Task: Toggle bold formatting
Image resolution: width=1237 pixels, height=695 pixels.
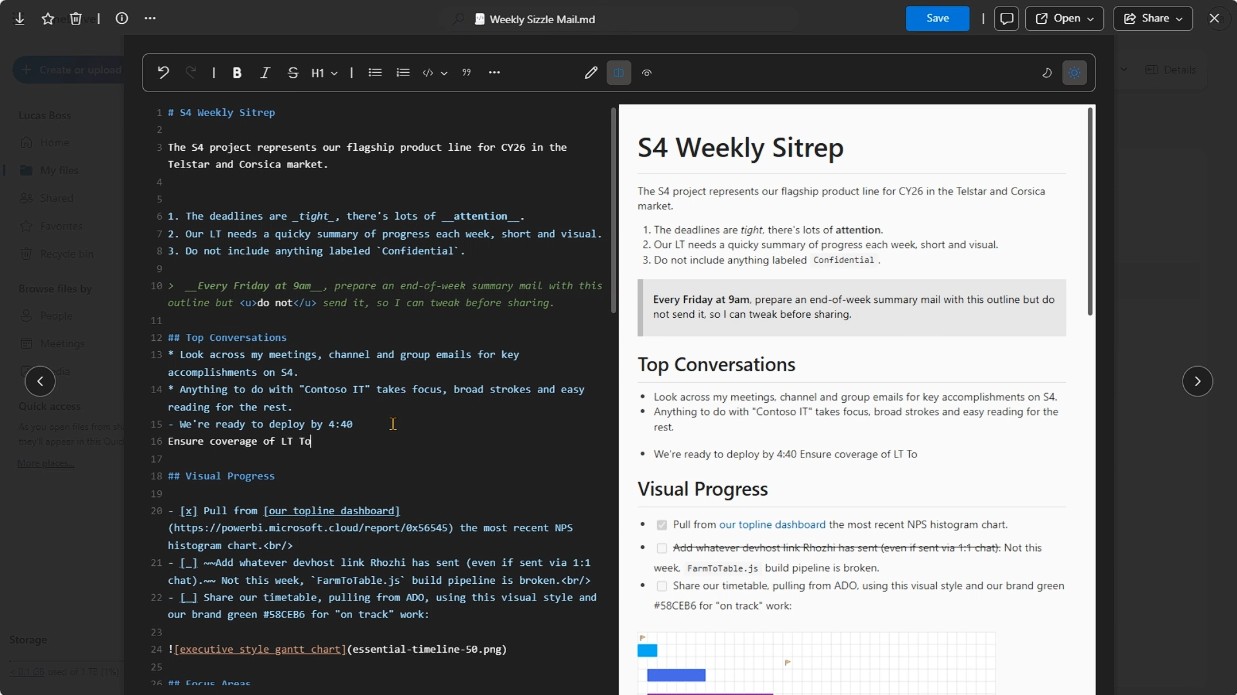Action: pos(237,72)
